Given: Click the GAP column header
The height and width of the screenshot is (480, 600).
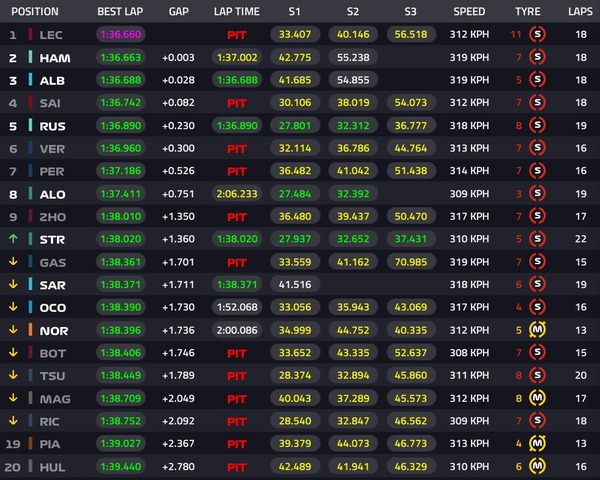Looking at the screenshot, I should (179, 11).
